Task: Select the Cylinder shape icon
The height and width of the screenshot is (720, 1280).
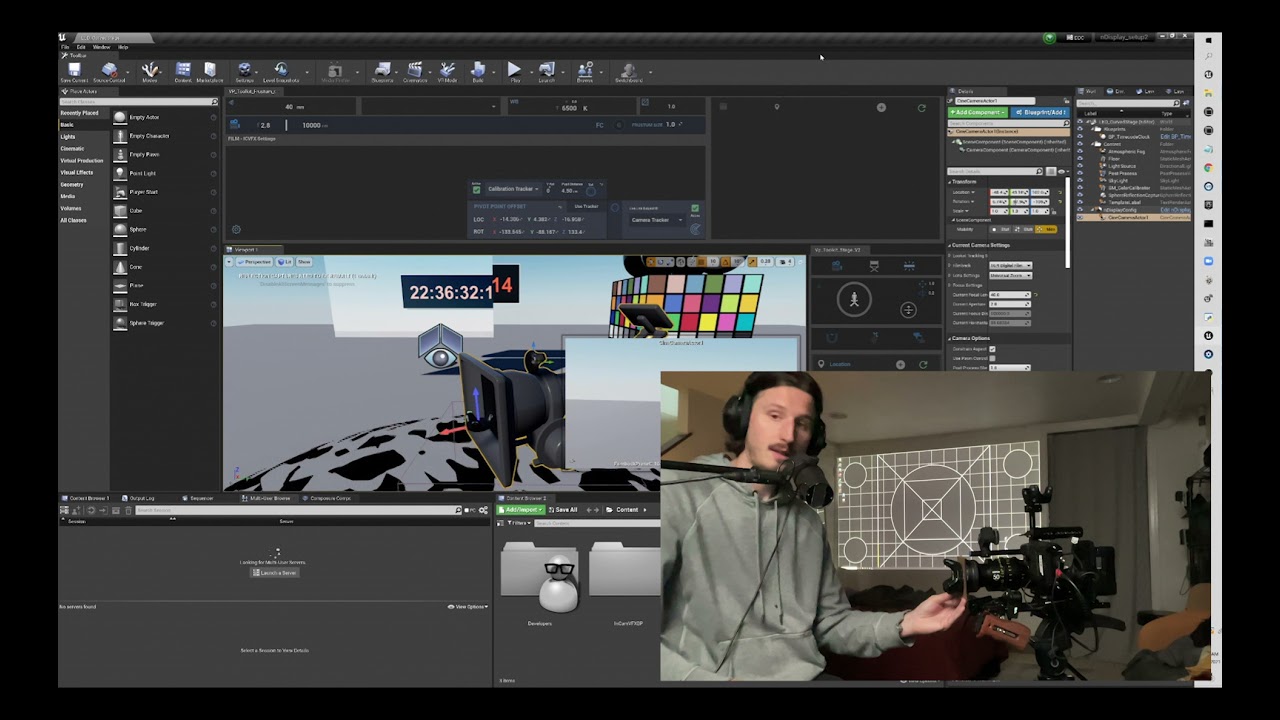Action: (120, 248)
